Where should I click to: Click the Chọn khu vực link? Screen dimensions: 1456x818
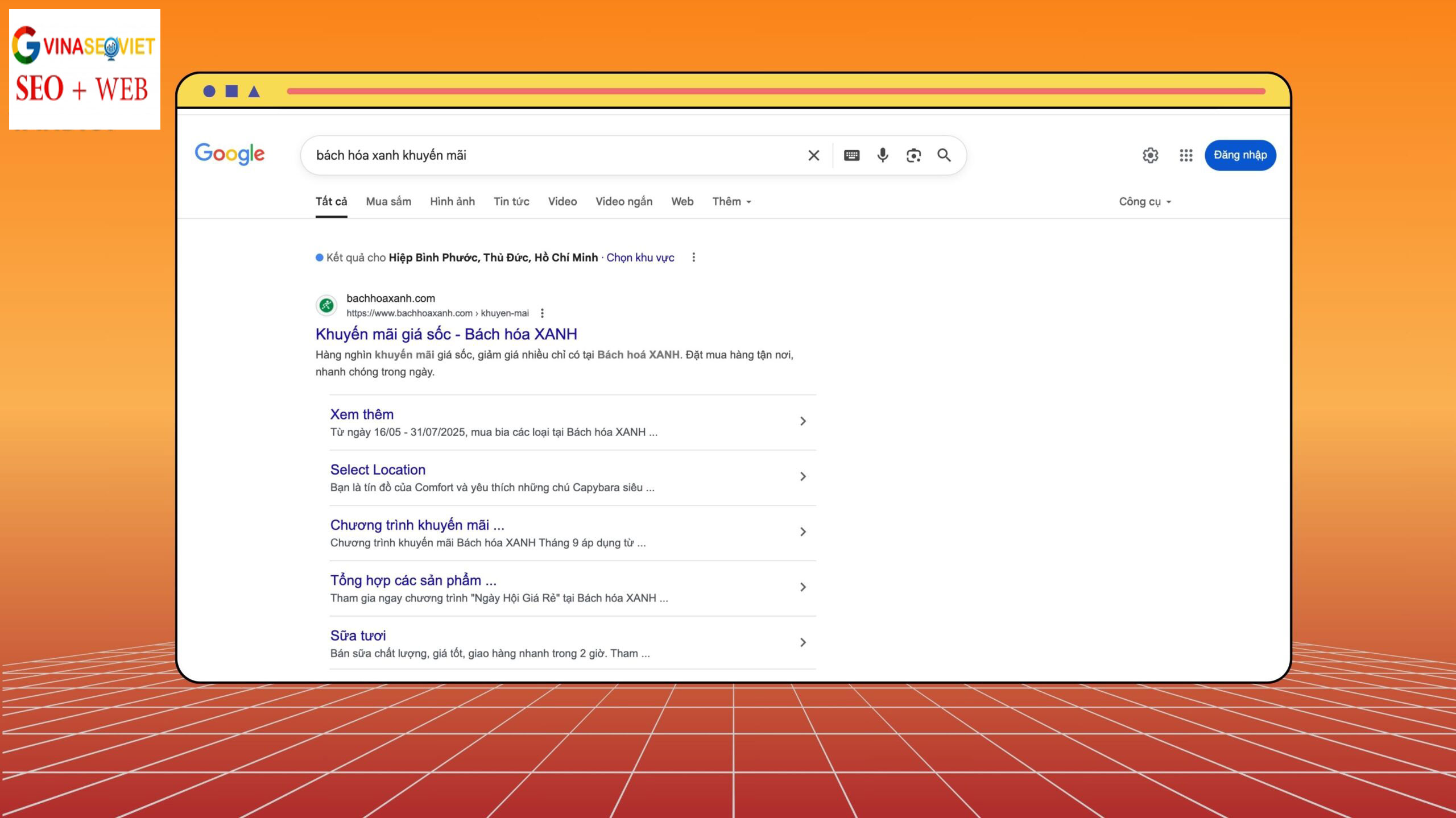point(640,258)
